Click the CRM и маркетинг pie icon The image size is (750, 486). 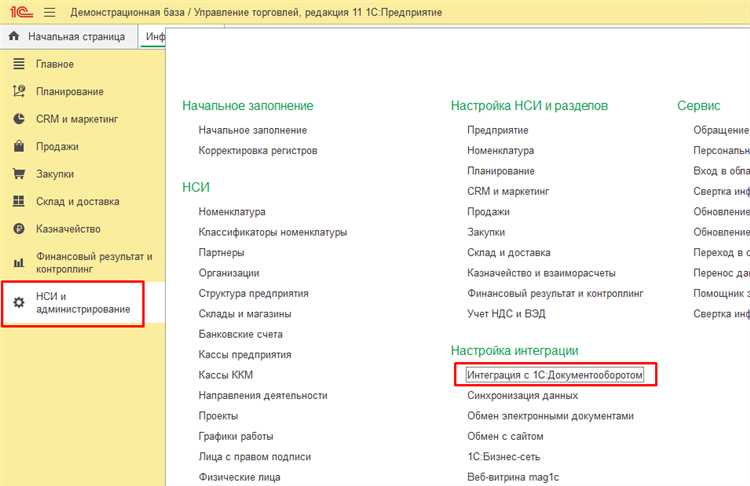click(x=19, y=119)
